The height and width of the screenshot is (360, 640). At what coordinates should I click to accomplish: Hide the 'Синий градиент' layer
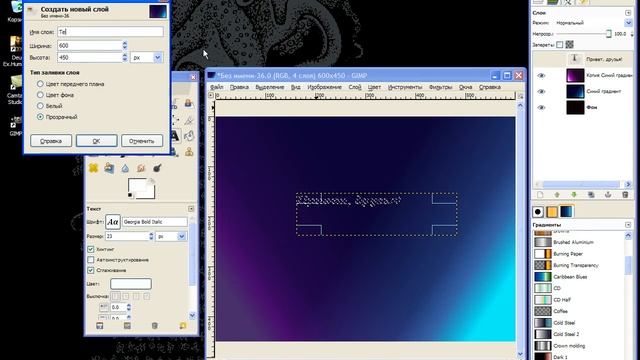pyautogui.click(x=541, y=91)
